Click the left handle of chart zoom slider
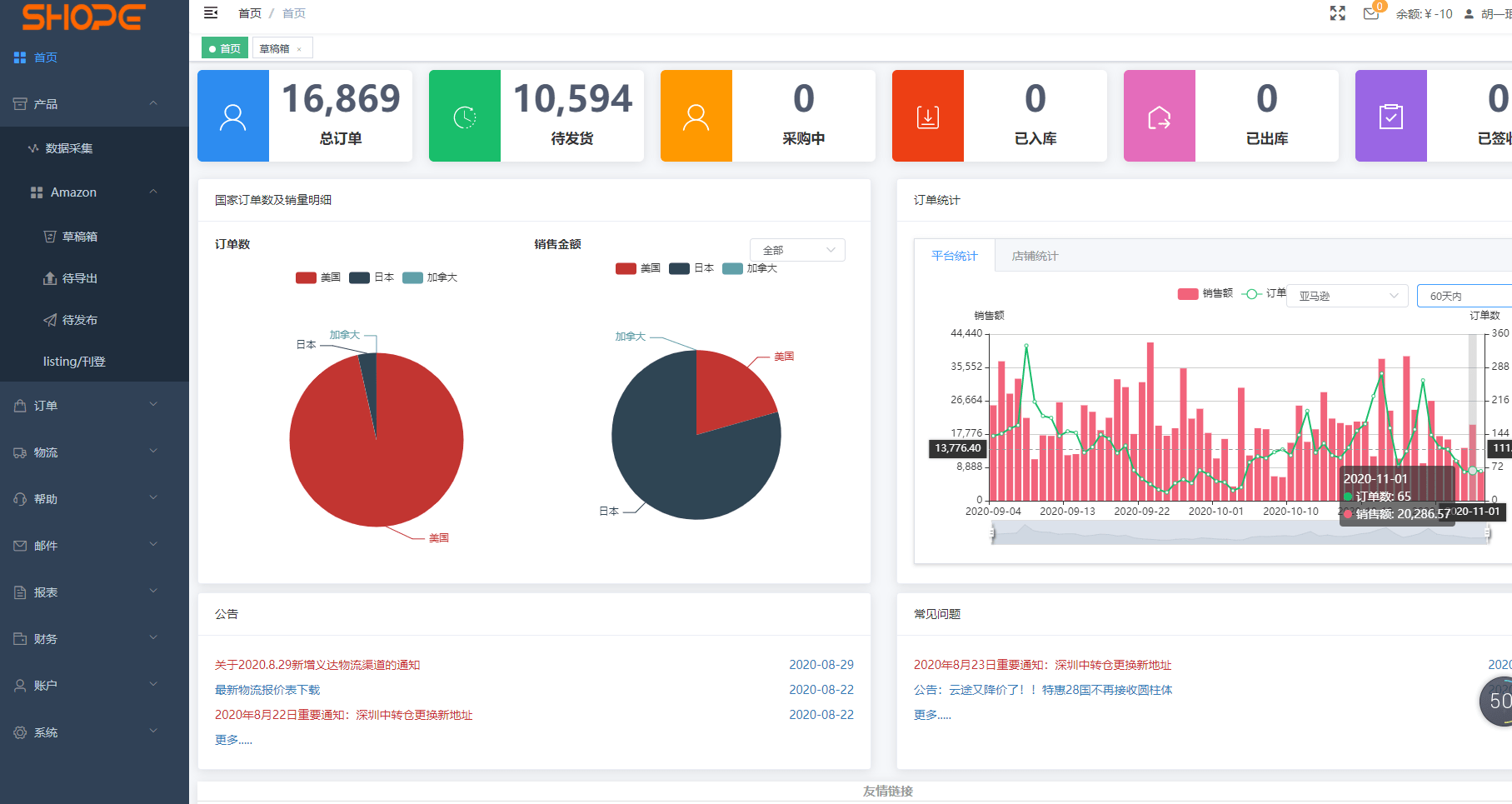This screenshot has height=804, width=1512. [992, 533]
